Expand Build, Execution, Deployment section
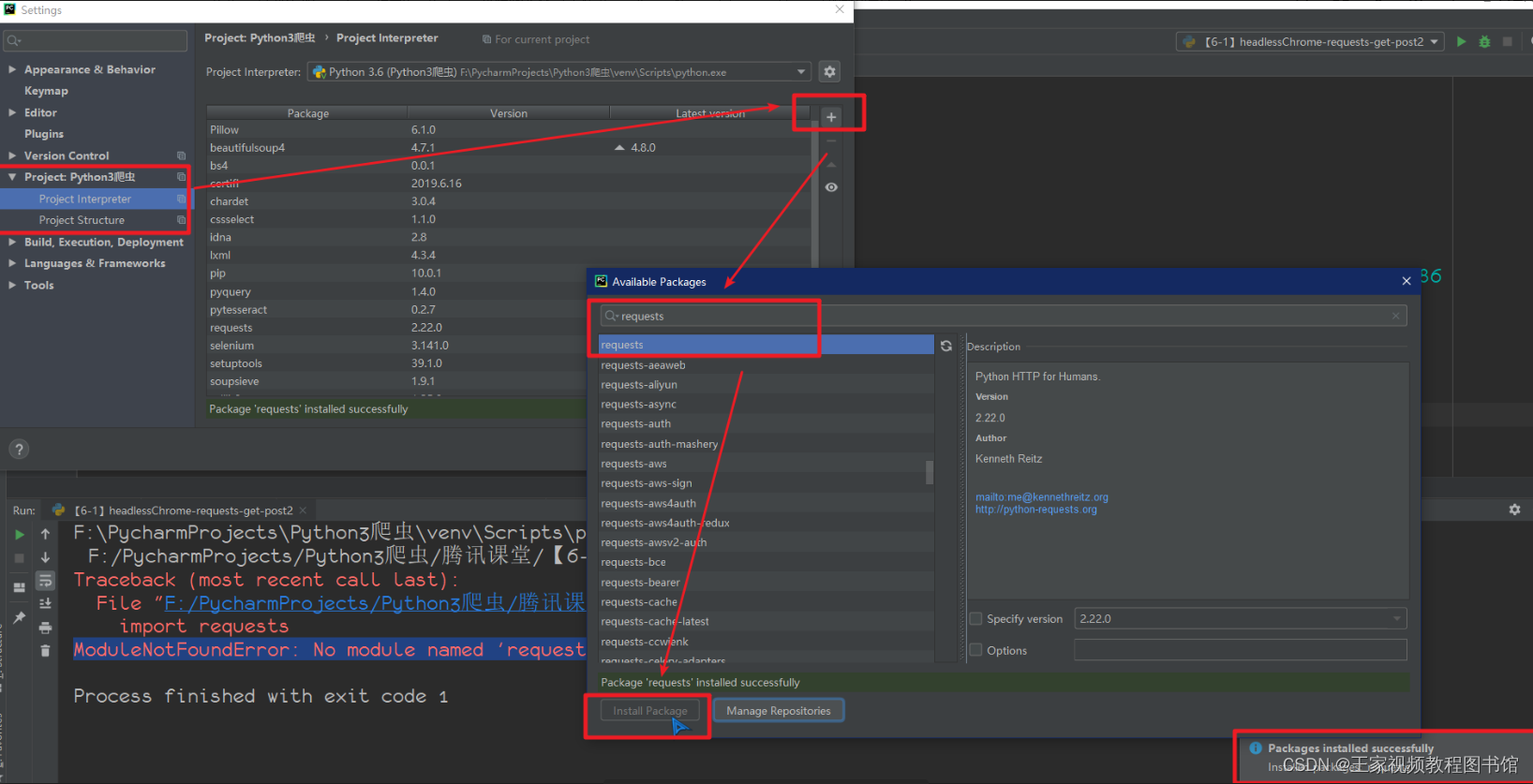This screenshot has width=1533, height=784. (12, 242)
